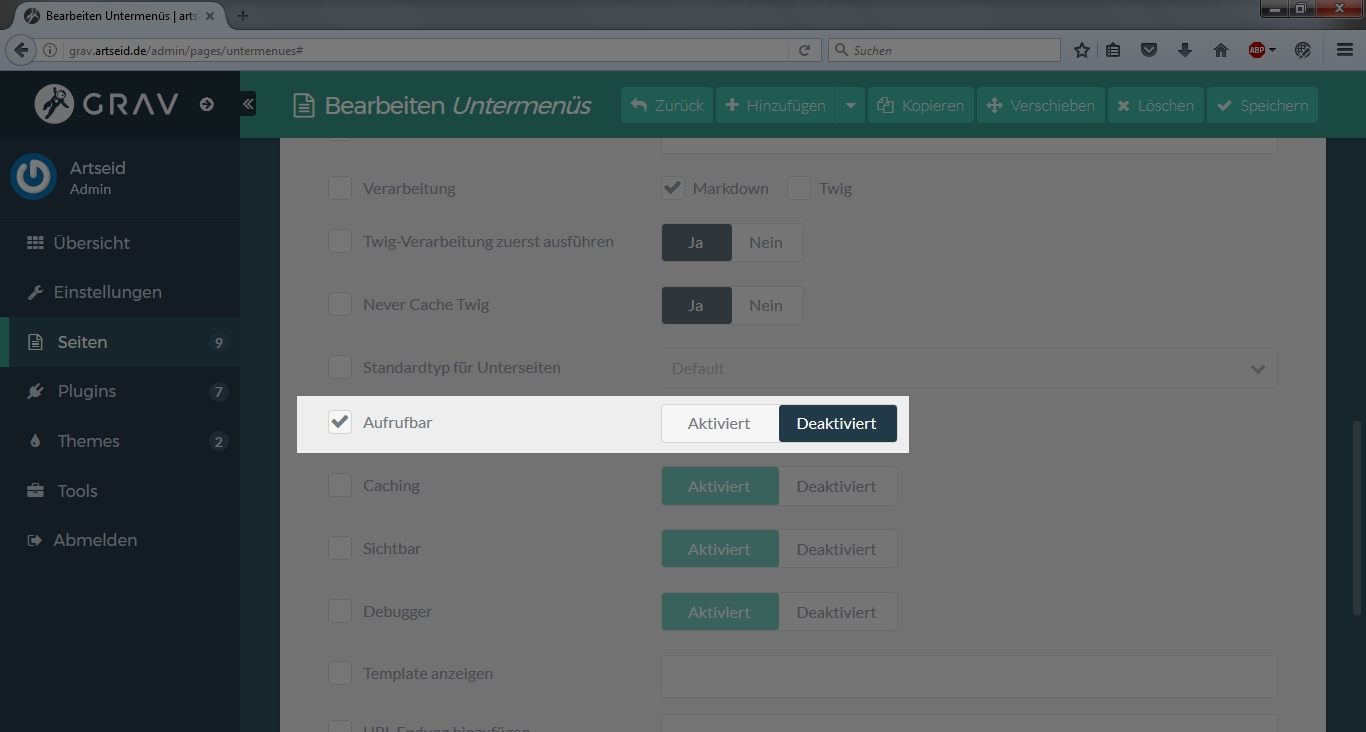Enable the Twig processing checkbox
1366x732 pixels.
[799, 188]
